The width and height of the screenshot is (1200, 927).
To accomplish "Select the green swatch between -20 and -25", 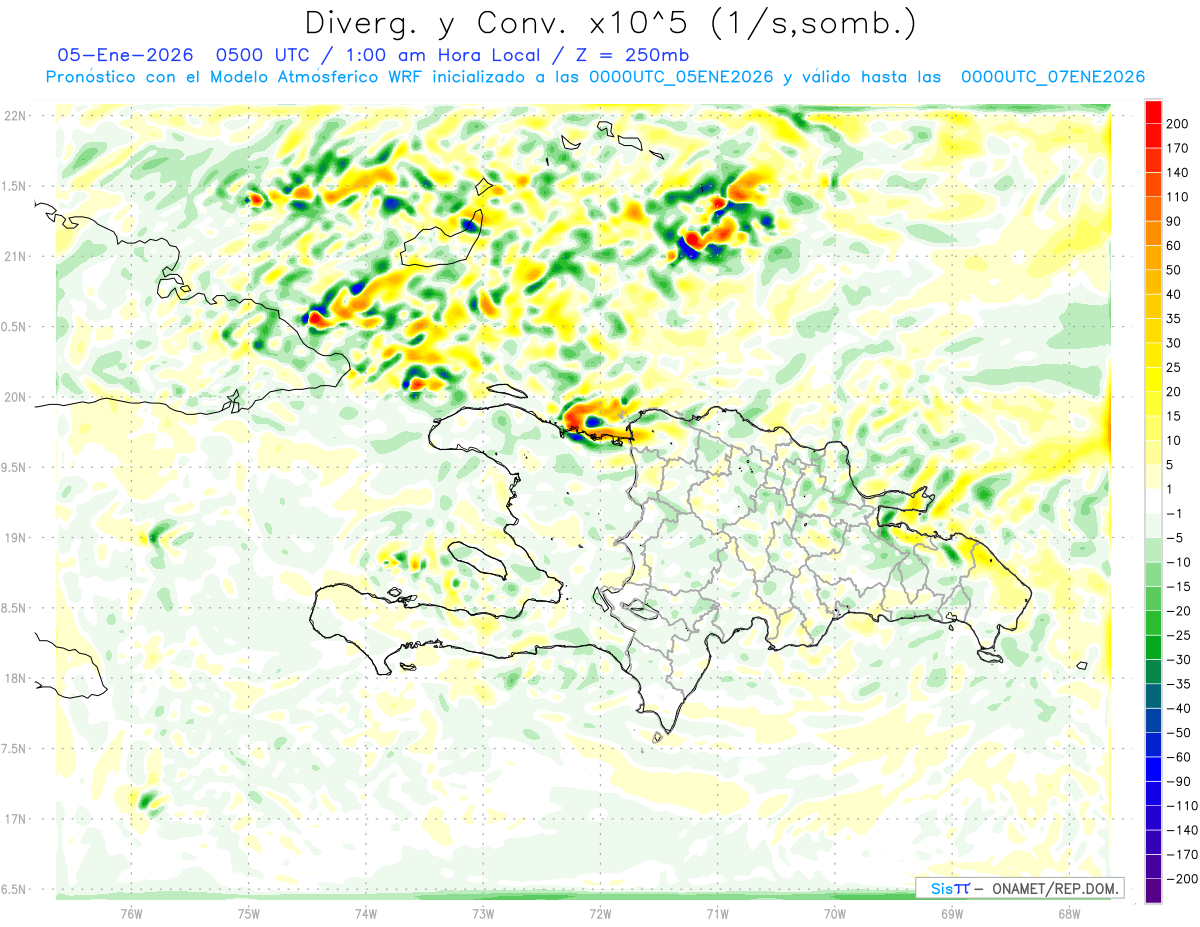I will point(1153,623).
